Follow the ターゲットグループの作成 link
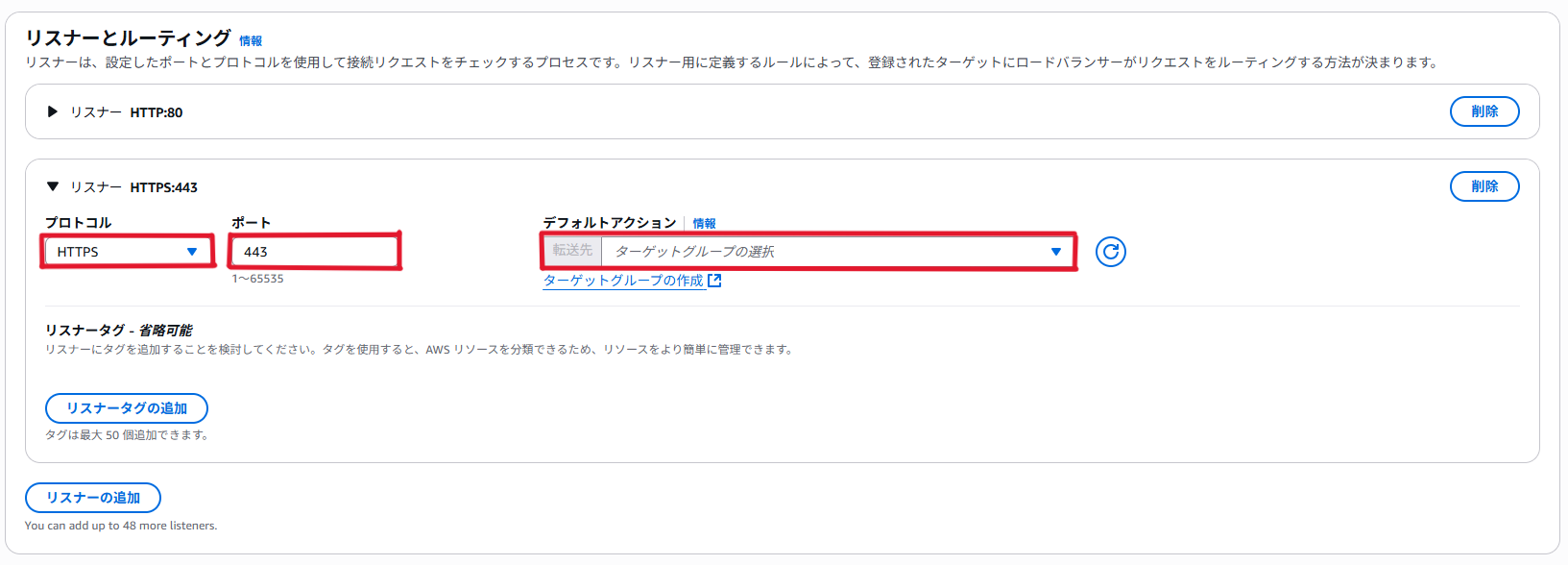This screenshot has height=565, width=1568. tap(623, 281)
